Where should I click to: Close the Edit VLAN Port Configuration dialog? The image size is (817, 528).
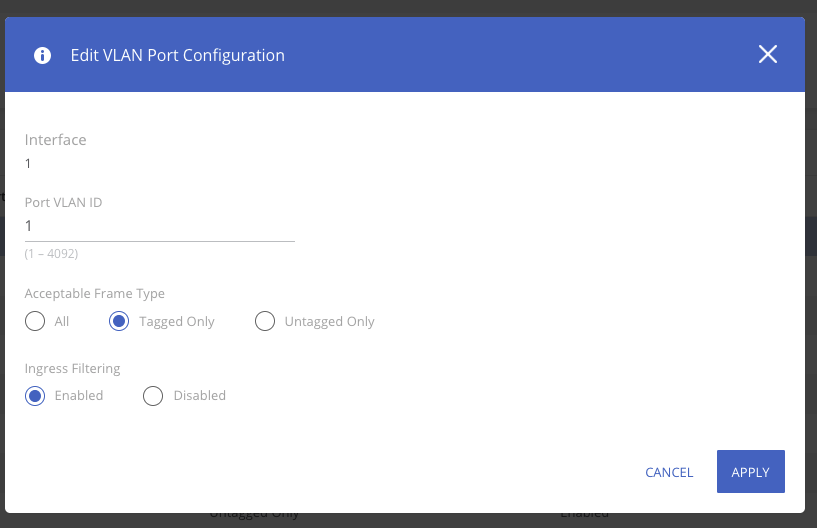point(768,55)
